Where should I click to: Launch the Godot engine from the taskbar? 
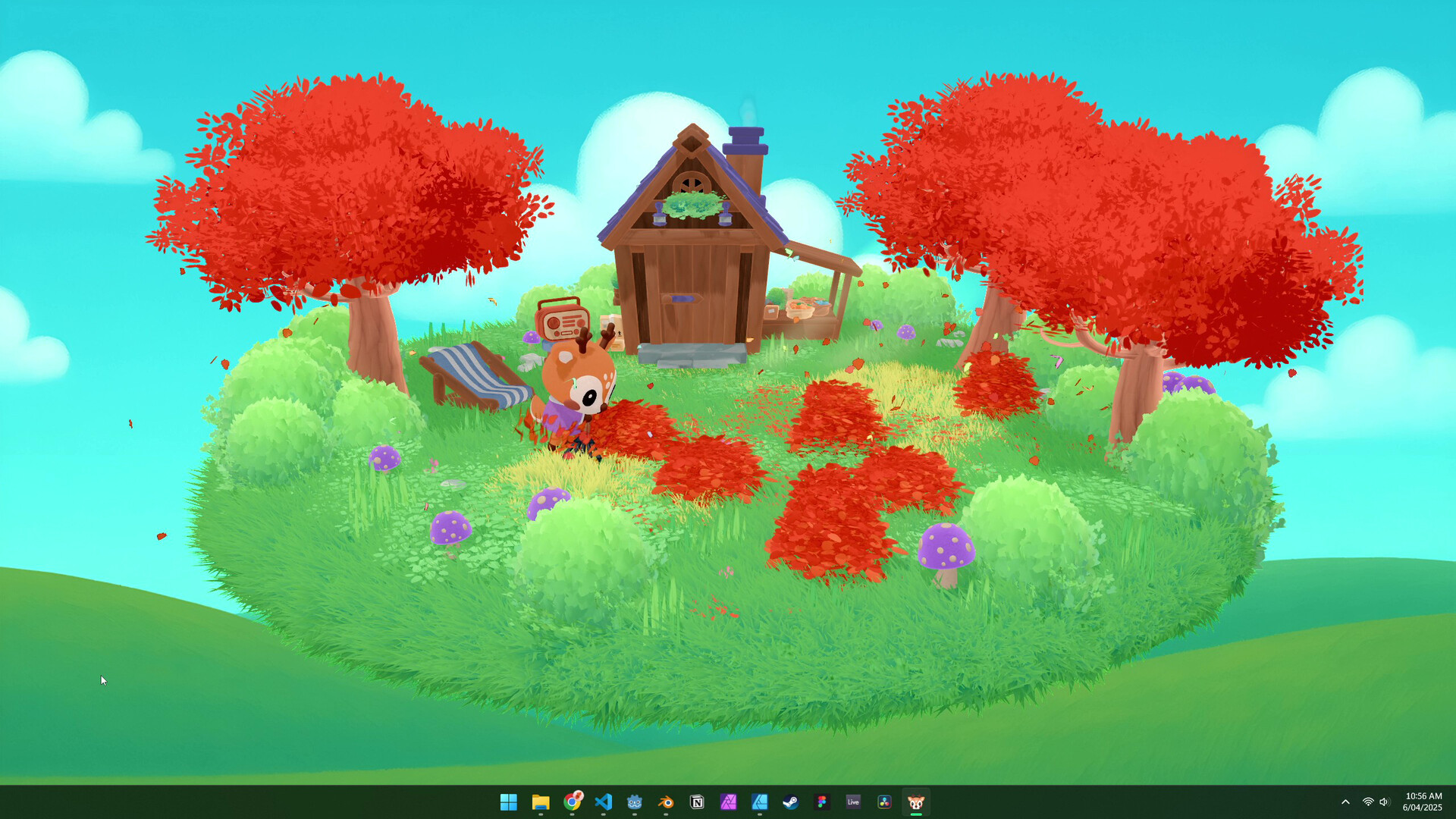[x=634, y=802]
